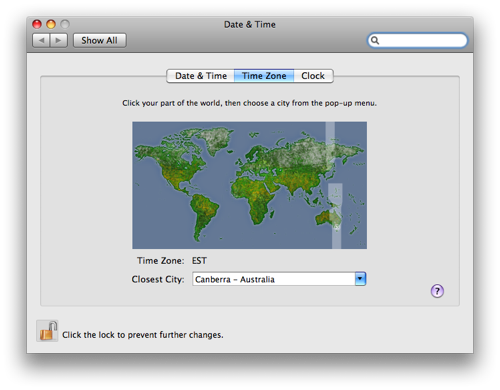Close the window with the red button
The height and width of the screenshot is (390, 500).
pos(37,24)
